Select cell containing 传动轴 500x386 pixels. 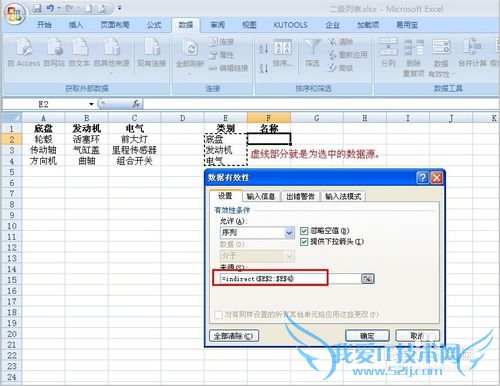43,150
